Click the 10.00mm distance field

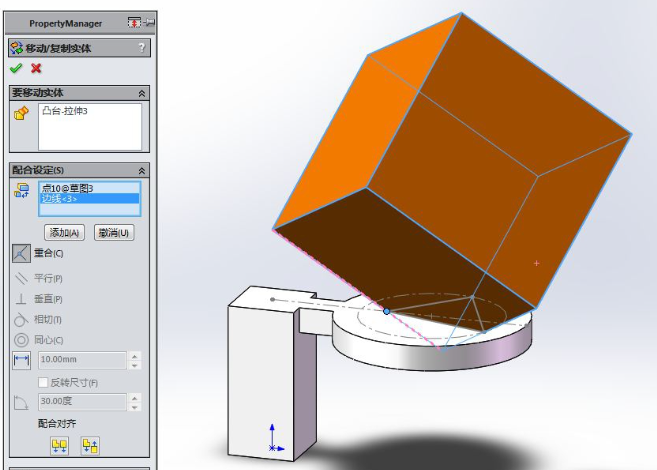coord(82,359)
